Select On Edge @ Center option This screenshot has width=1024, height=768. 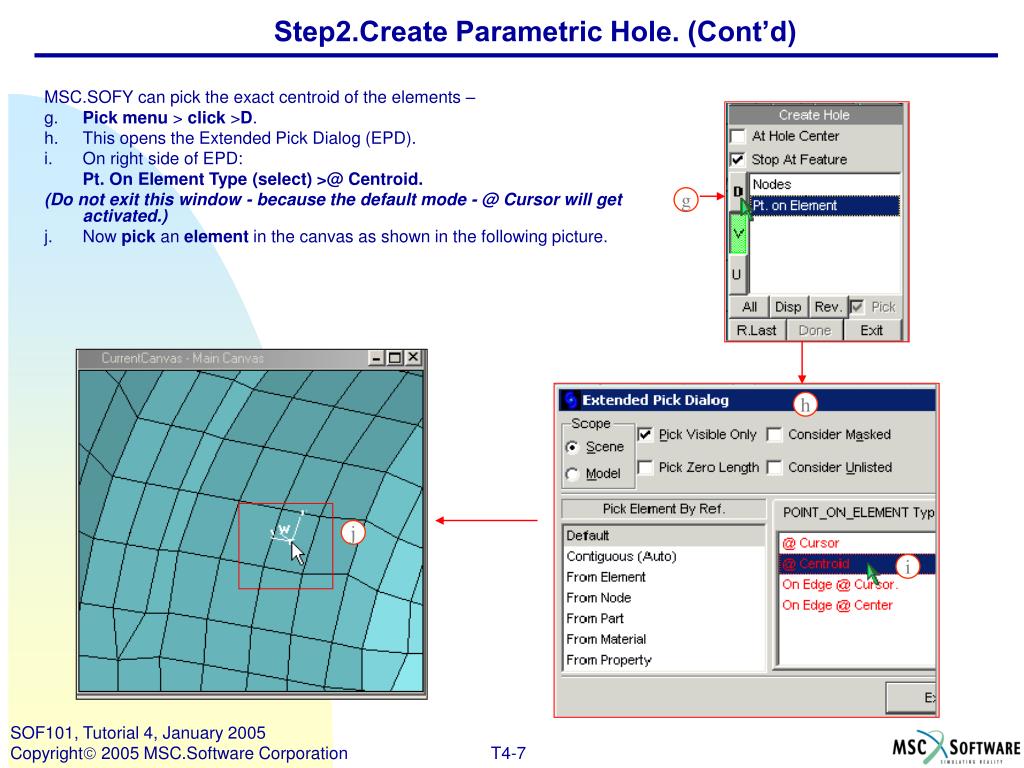point(857,605)
